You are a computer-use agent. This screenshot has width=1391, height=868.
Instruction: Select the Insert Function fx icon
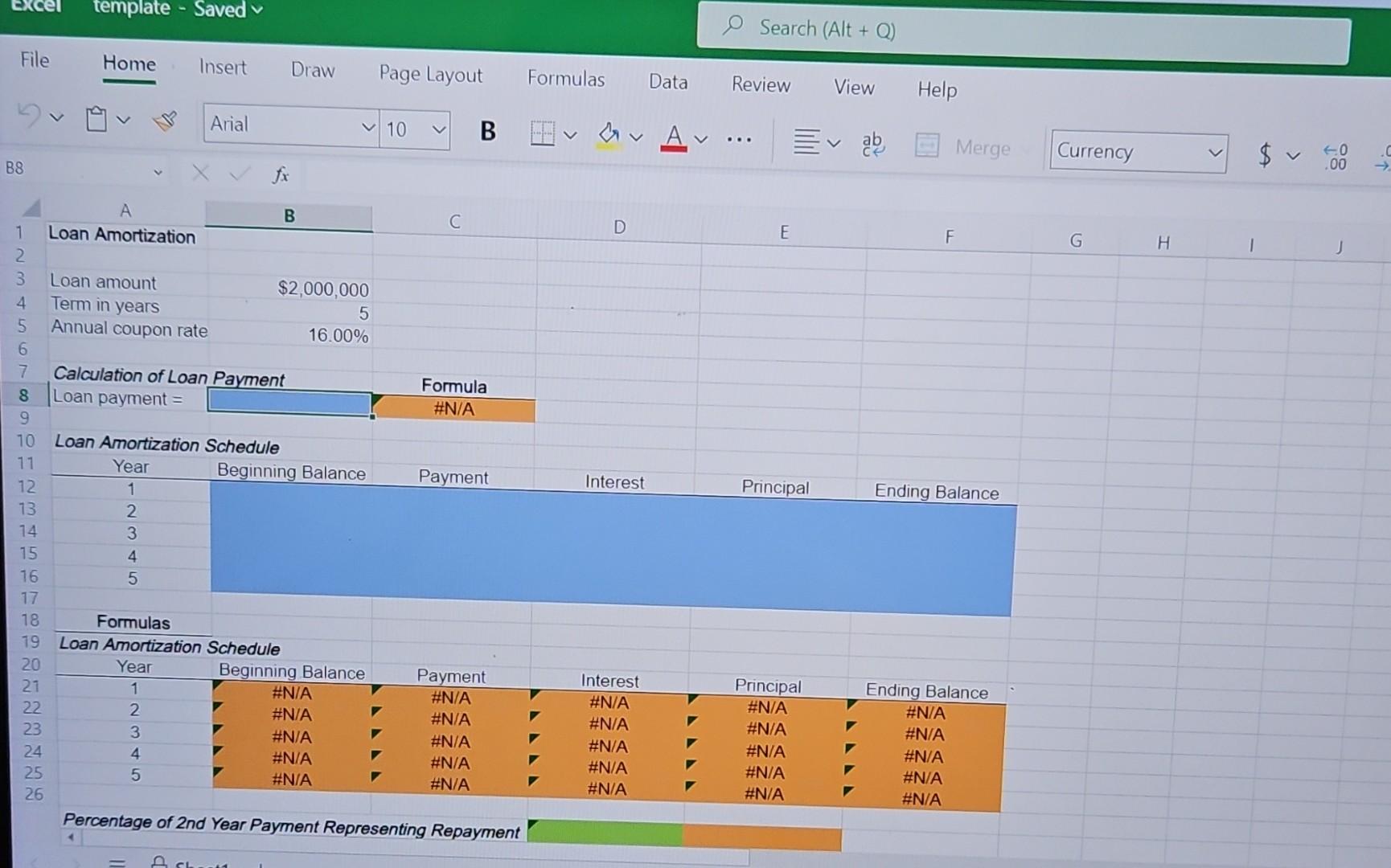(279, 173)
